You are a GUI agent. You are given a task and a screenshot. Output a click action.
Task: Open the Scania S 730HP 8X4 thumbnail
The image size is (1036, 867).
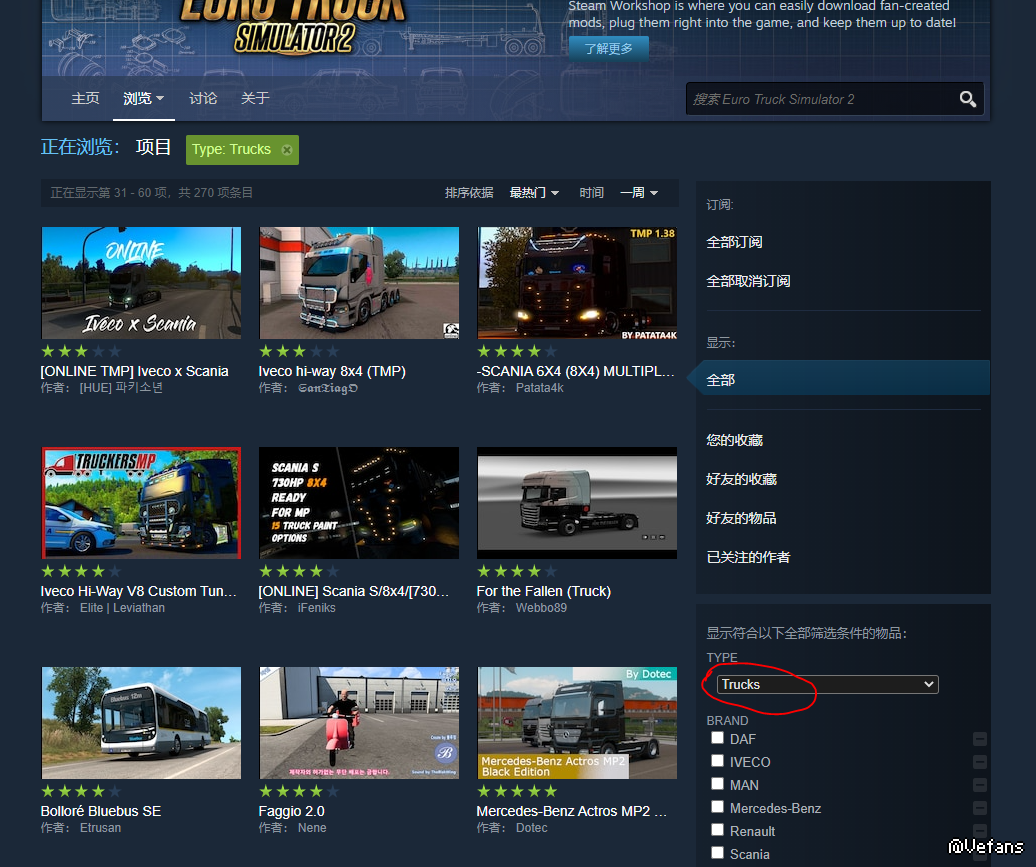click(359, 503)
